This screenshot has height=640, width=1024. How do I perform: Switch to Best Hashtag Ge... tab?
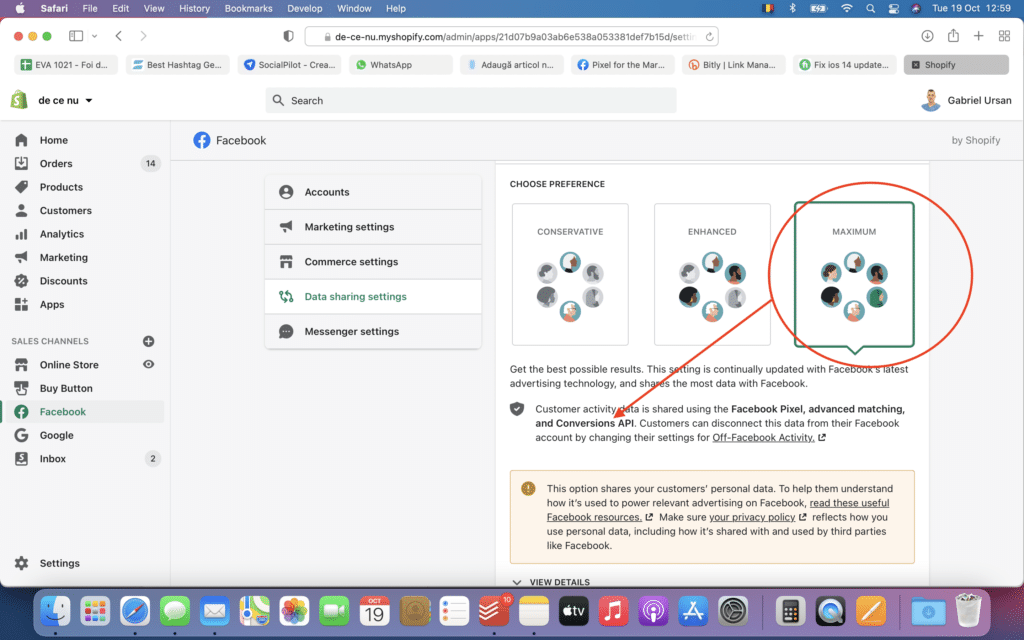(x=178, y=65)
